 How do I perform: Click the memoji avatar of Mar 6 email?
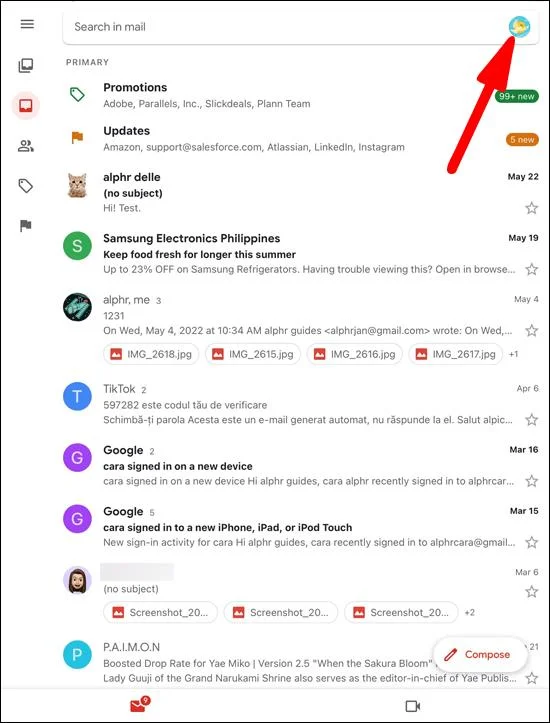coord(77,580)
